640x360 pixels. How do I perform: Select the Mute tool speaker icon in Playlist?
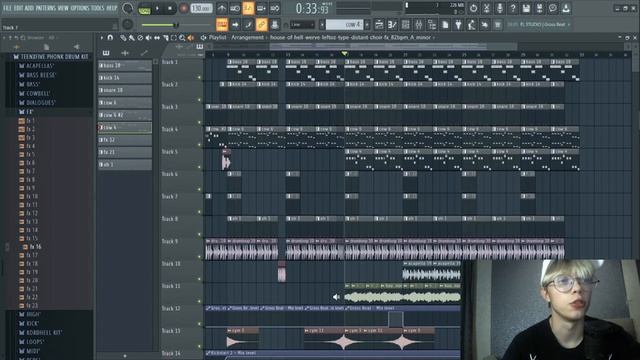coord(149,38)
